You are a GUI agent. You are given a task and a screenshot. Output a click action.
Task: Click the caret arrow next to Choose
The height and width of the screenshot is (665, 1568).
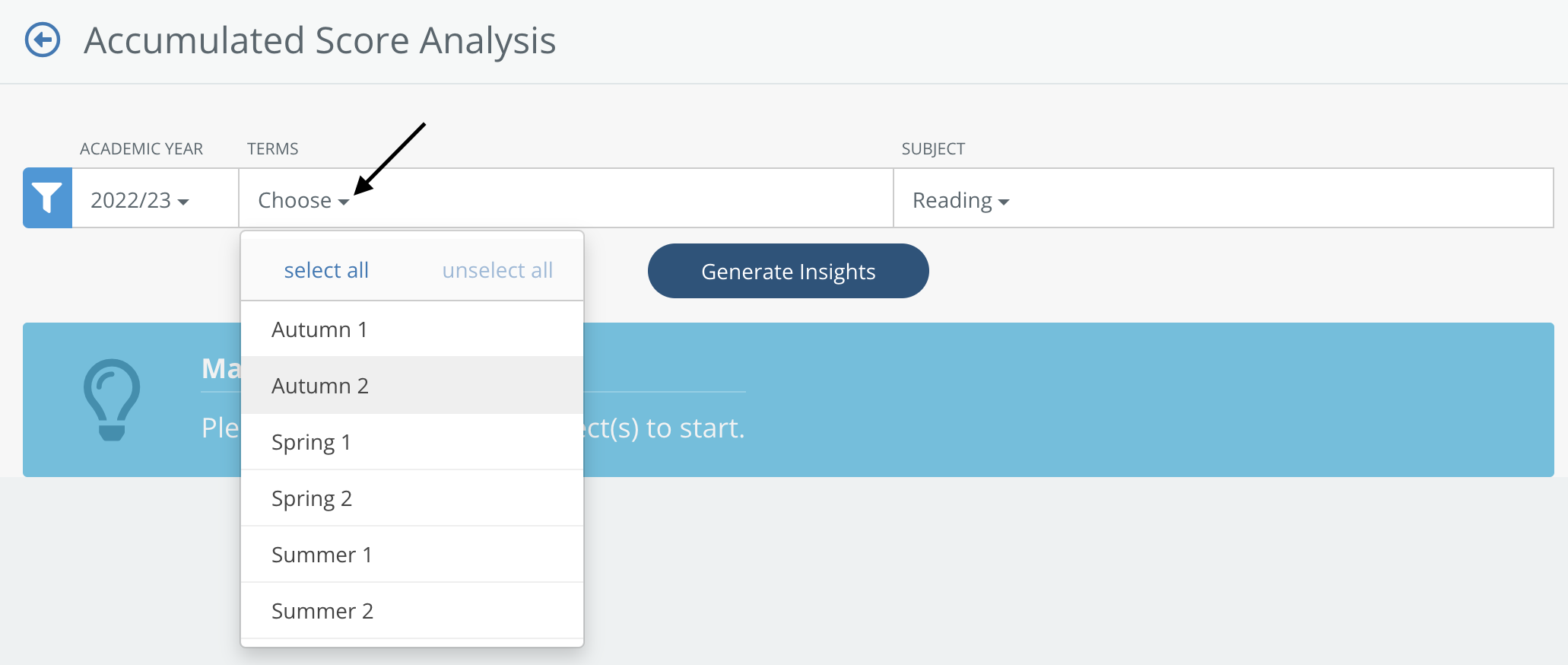coord(344,202)
